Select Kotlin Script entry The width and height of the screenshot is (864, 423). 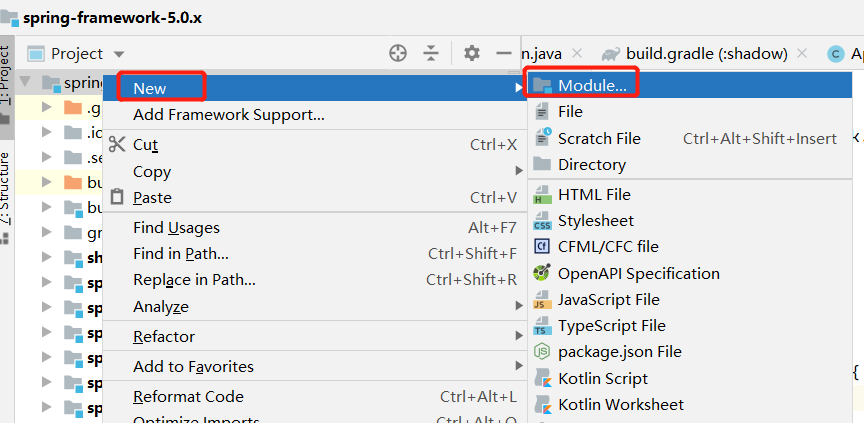(690, 379)
